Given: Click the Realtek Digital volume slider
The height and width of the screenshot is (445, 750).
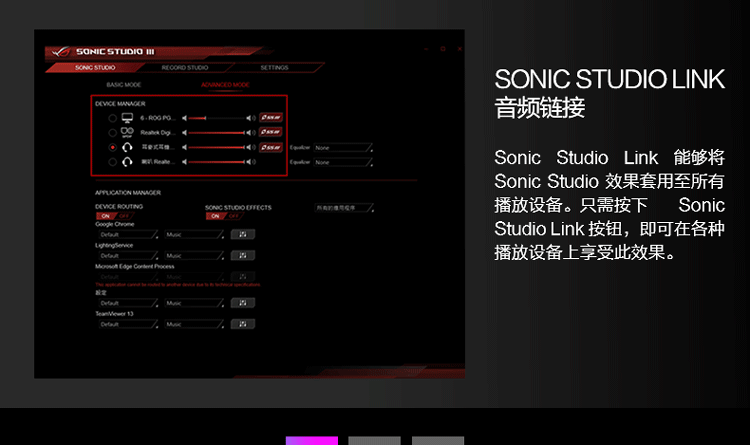Looking at the screenshot, I should (217, 133).
